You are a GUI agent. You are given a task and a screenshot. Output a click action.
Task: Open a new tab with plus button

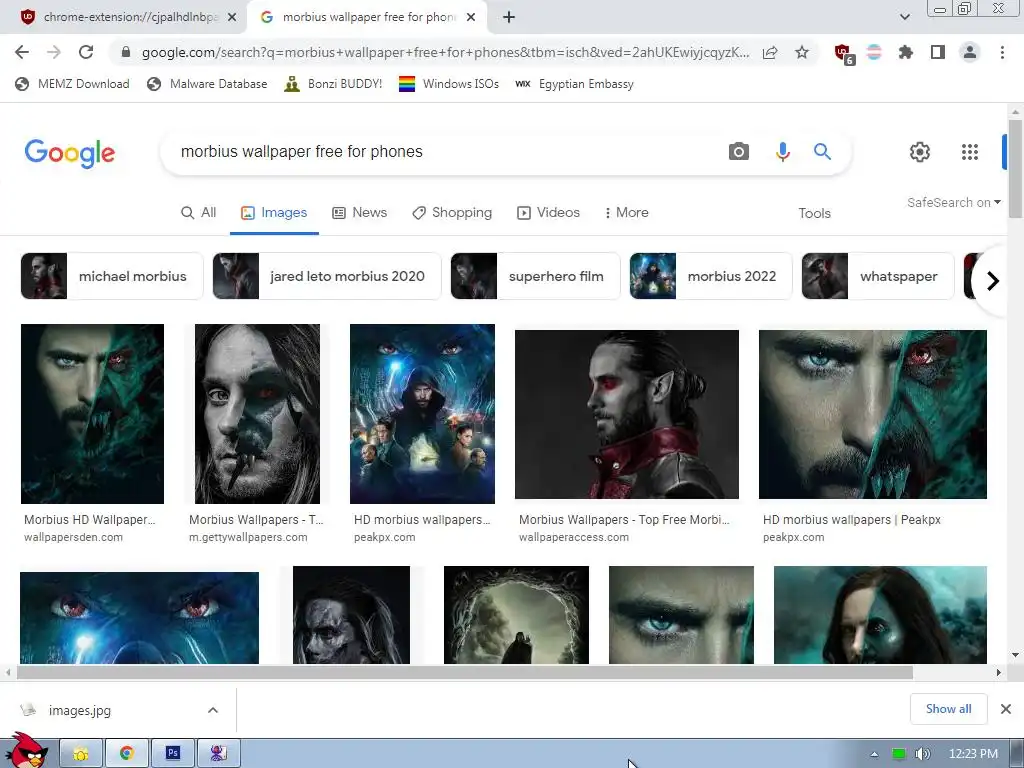point(509,18)
